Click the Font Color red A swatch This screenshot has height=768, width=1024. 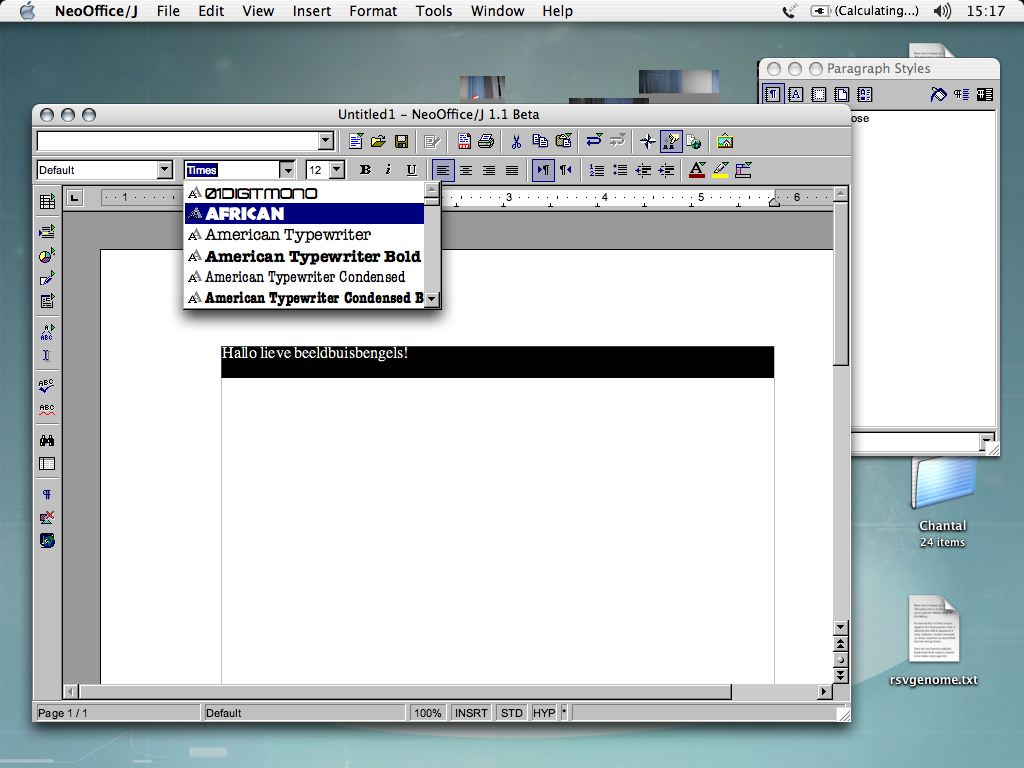[697, 170]
